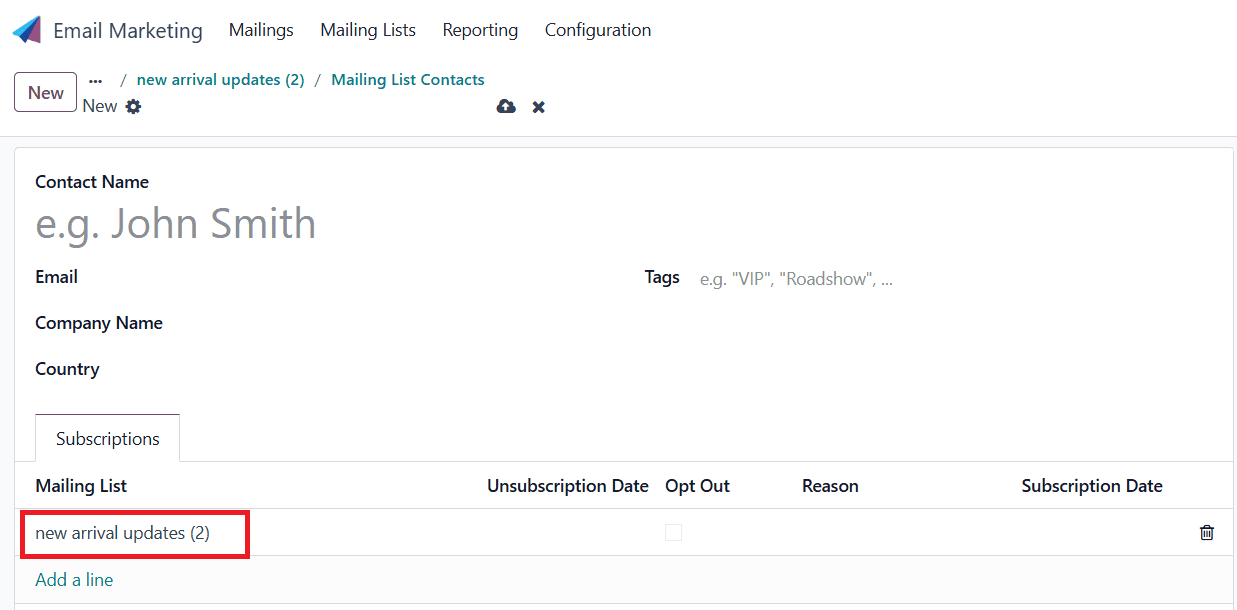Image resolution: width=1237 pixels, height=610 pixels.
Task: Click the new arrival updates (2) mailing list cell
Action: pyautogui.click(x=123, y=533)
